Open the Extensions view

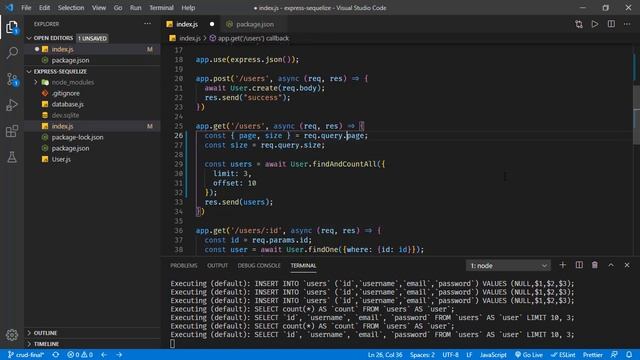point(12,131)
